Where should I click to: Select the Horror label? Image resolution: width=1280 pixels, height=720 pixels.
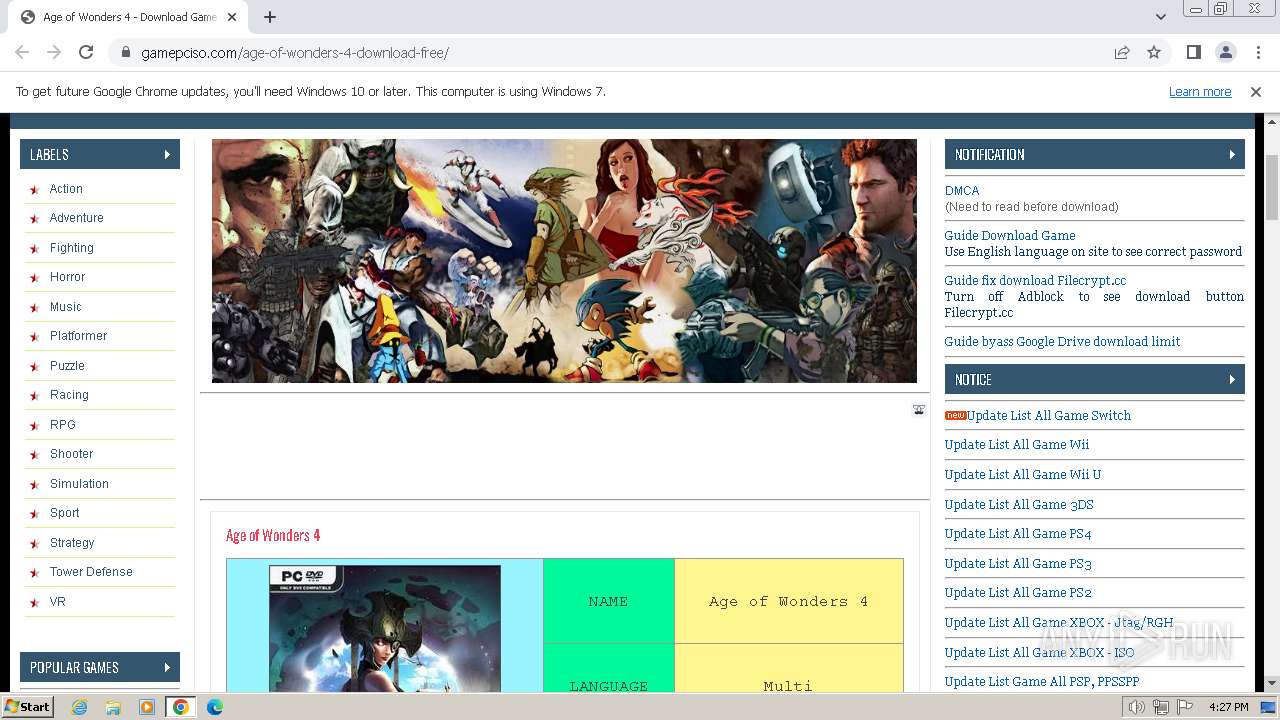tap(67, 277)
